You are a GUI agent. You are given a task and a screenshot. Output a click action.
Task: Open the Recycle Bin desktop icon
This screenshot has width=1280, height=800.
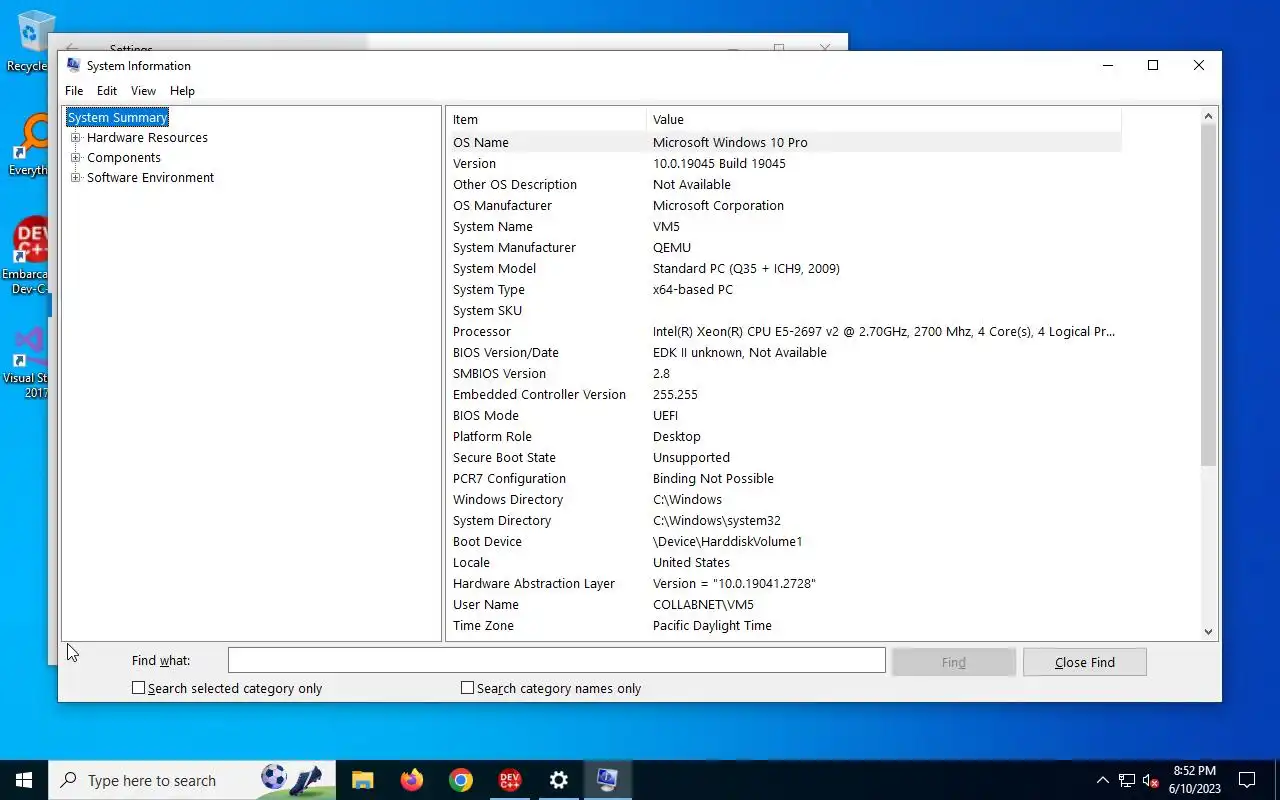tap(30, 40)
